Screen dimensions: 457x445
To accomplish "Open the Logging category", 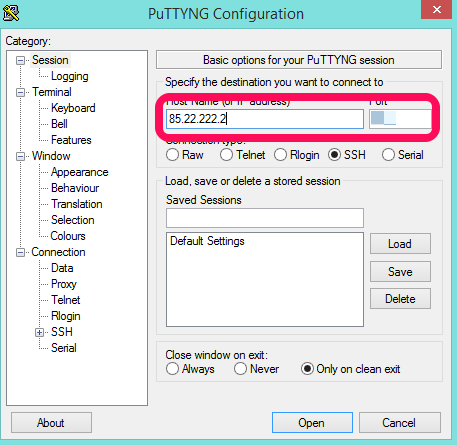I will (70, 76).
